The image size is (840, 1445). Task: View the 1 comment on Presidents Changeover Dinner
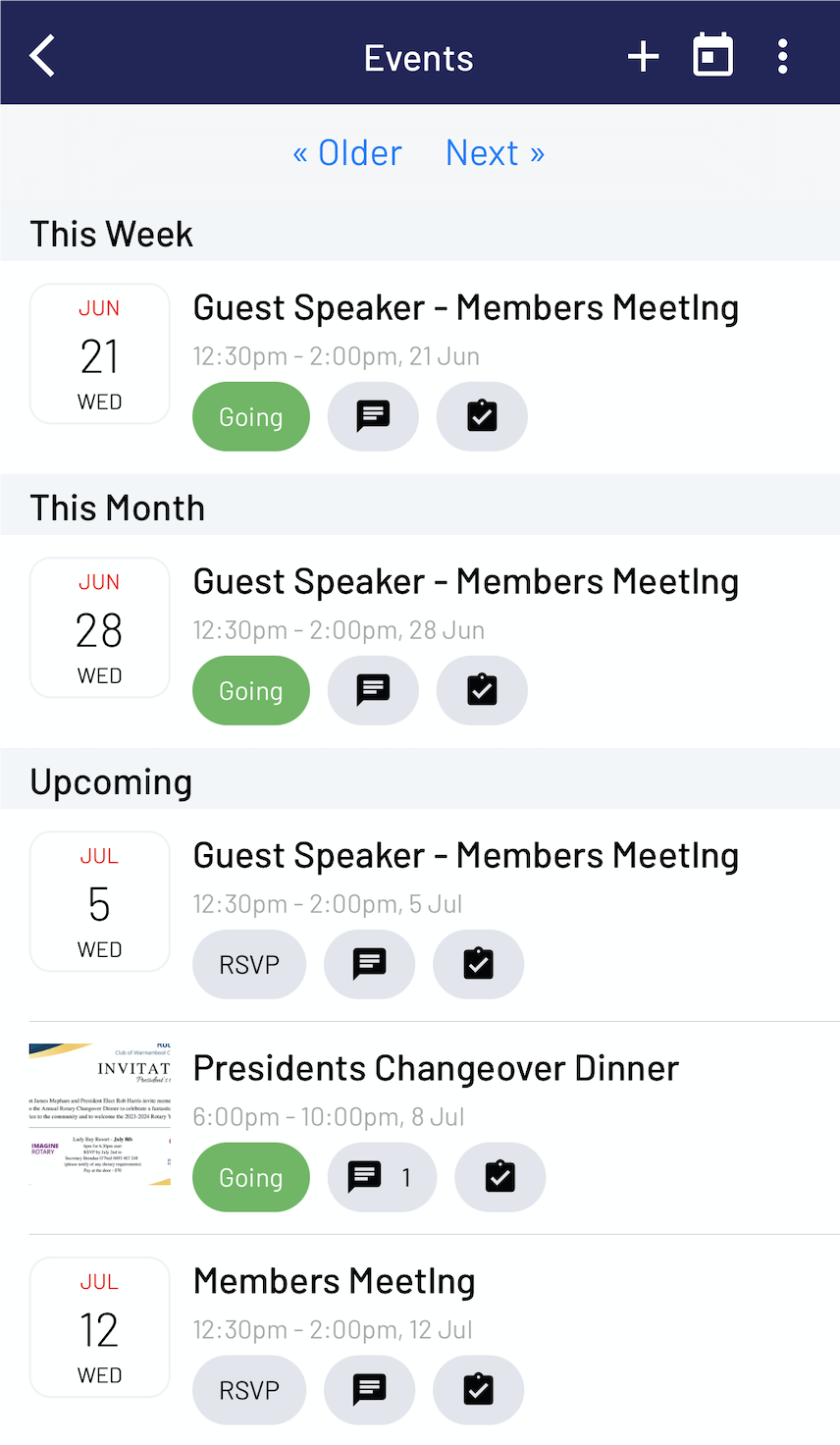pyautogui.click(x=382, y=1177)
